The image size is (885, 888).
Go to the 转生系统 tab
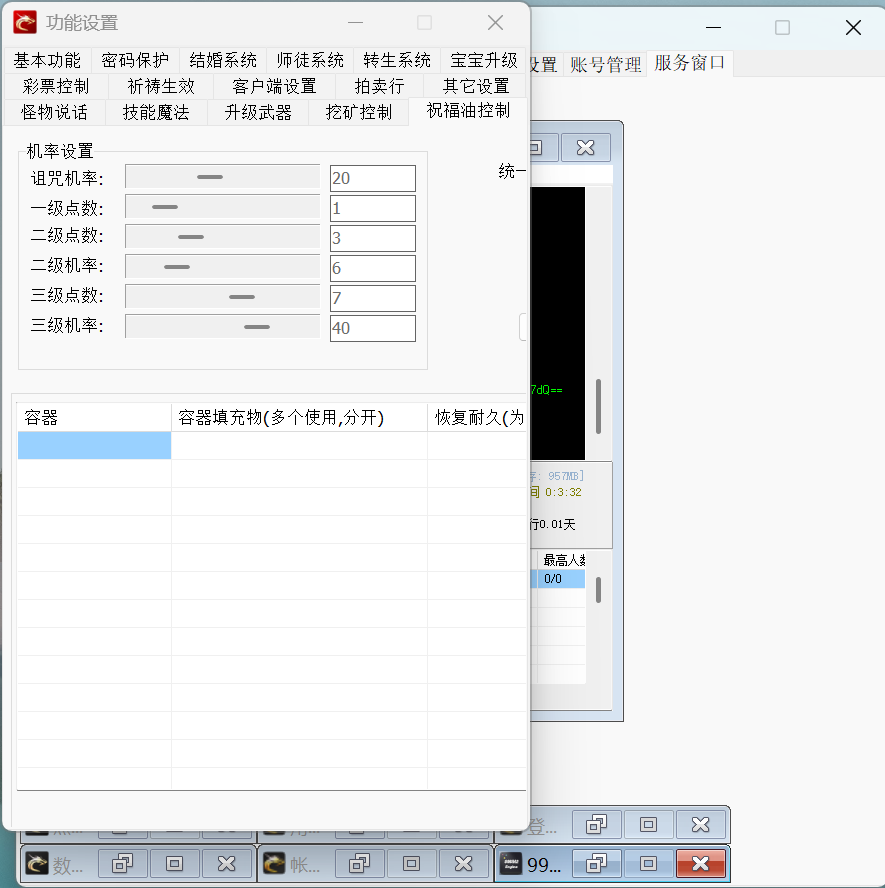[x=397, y=61]
